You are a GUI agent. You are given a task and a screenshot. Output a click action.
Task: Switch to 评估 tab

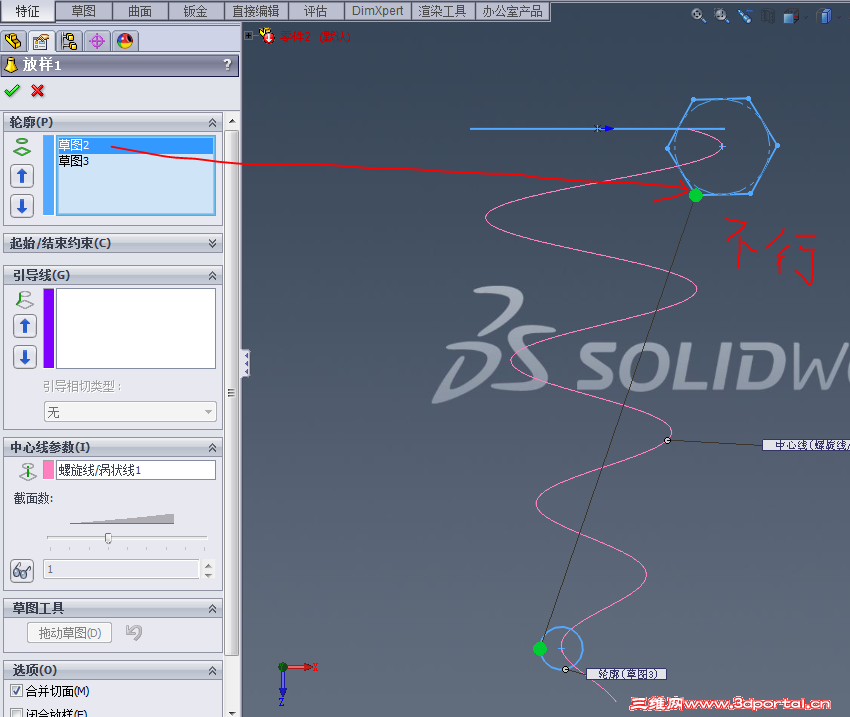(x=316, y=11)
